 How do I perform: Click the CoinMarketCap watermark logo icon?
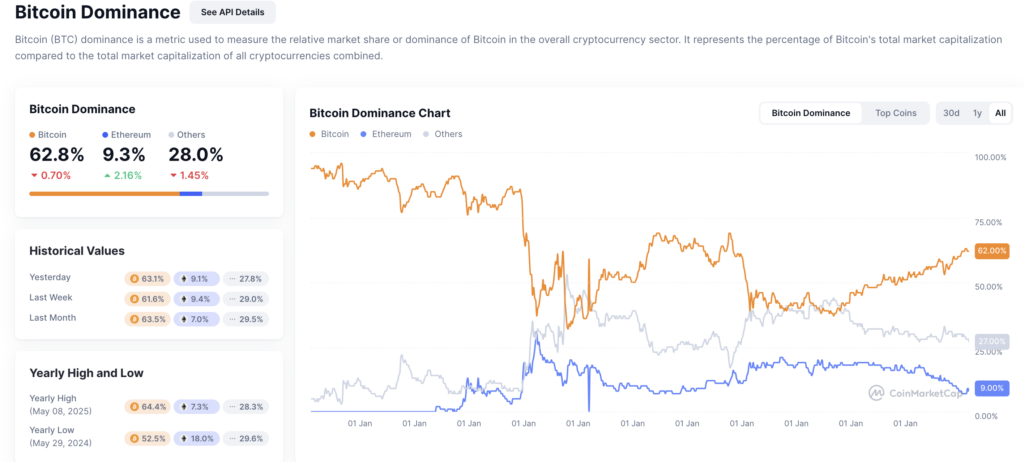pyautogui.click(x=875, y=393)
